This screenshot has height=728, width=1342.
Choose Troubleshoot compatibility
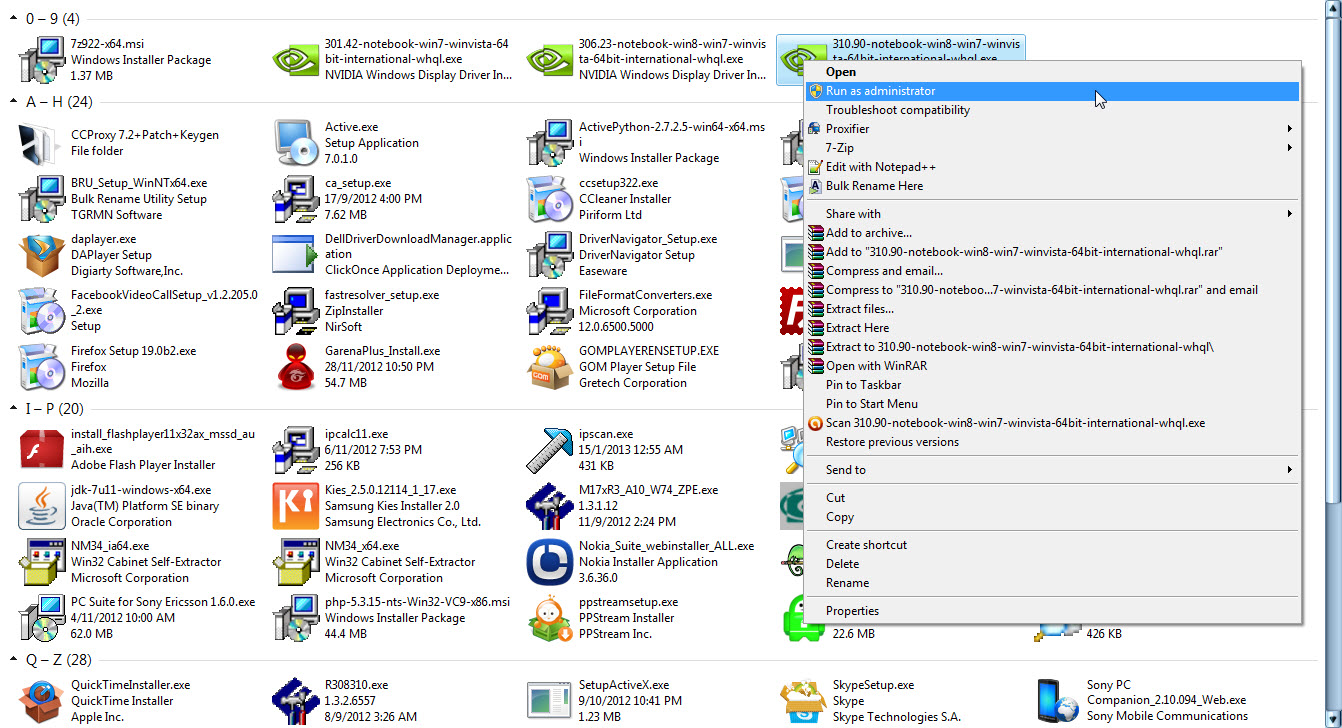coord(1053,110)
